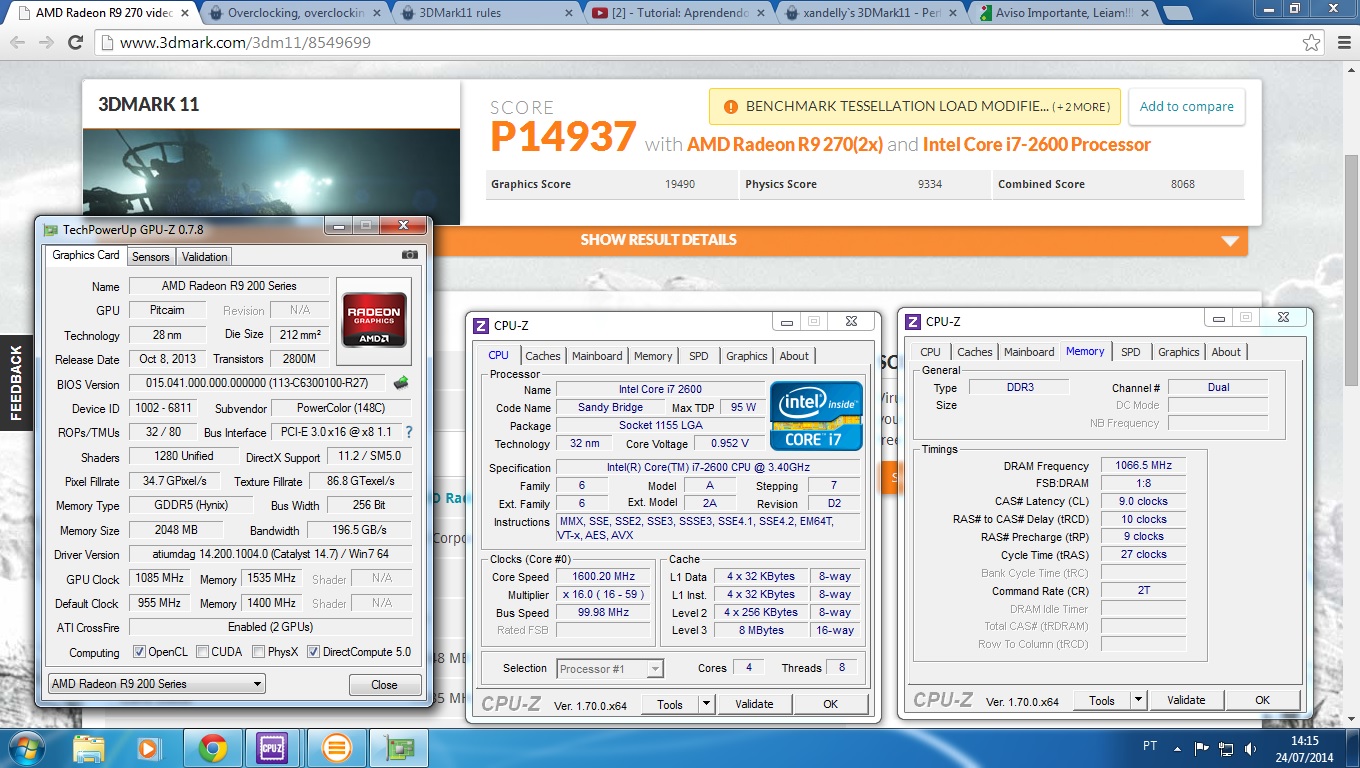Click Add to compare button

tap(1186, 107)
